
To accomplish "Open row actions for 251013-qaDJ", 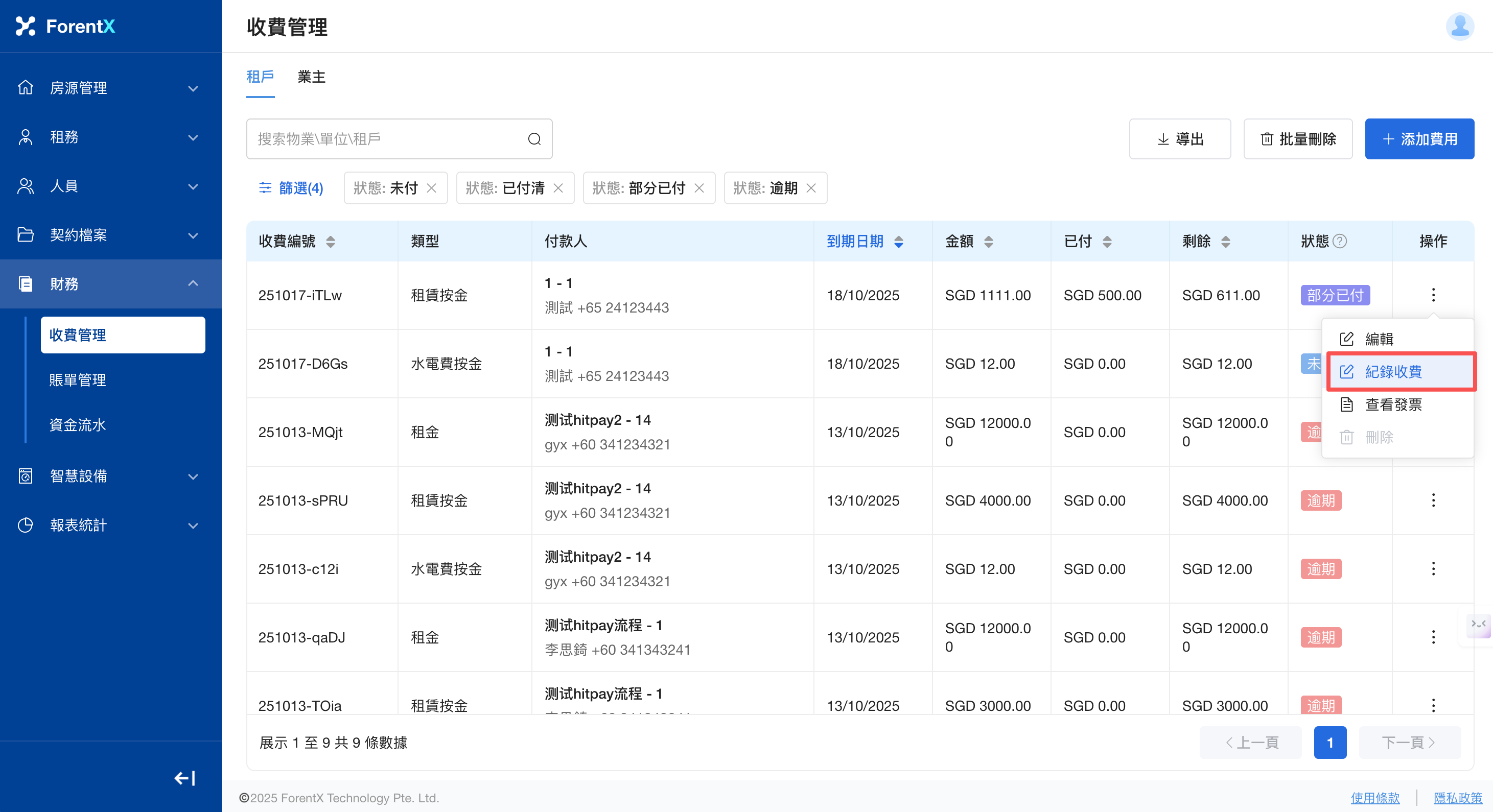I will [1433, 637].
